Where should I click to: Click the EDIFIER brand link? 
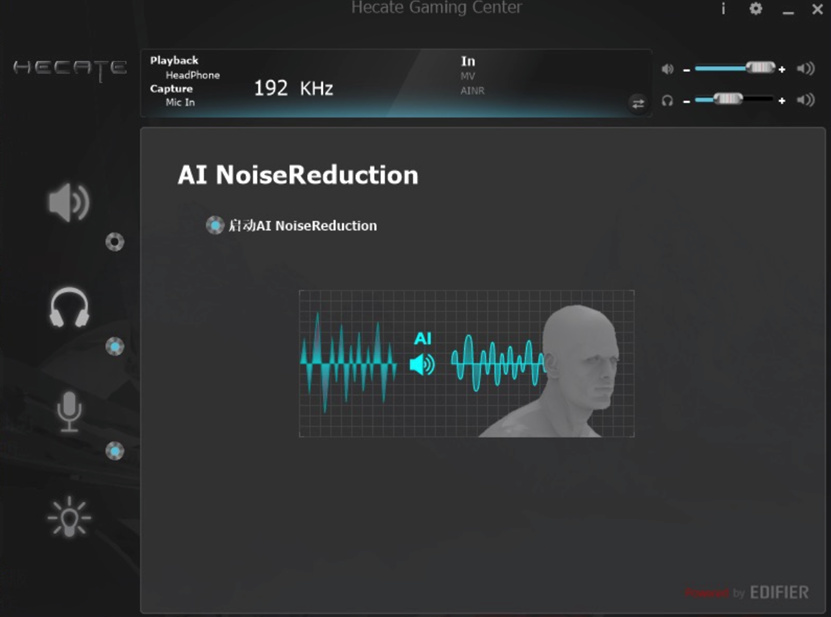point(779,592)
